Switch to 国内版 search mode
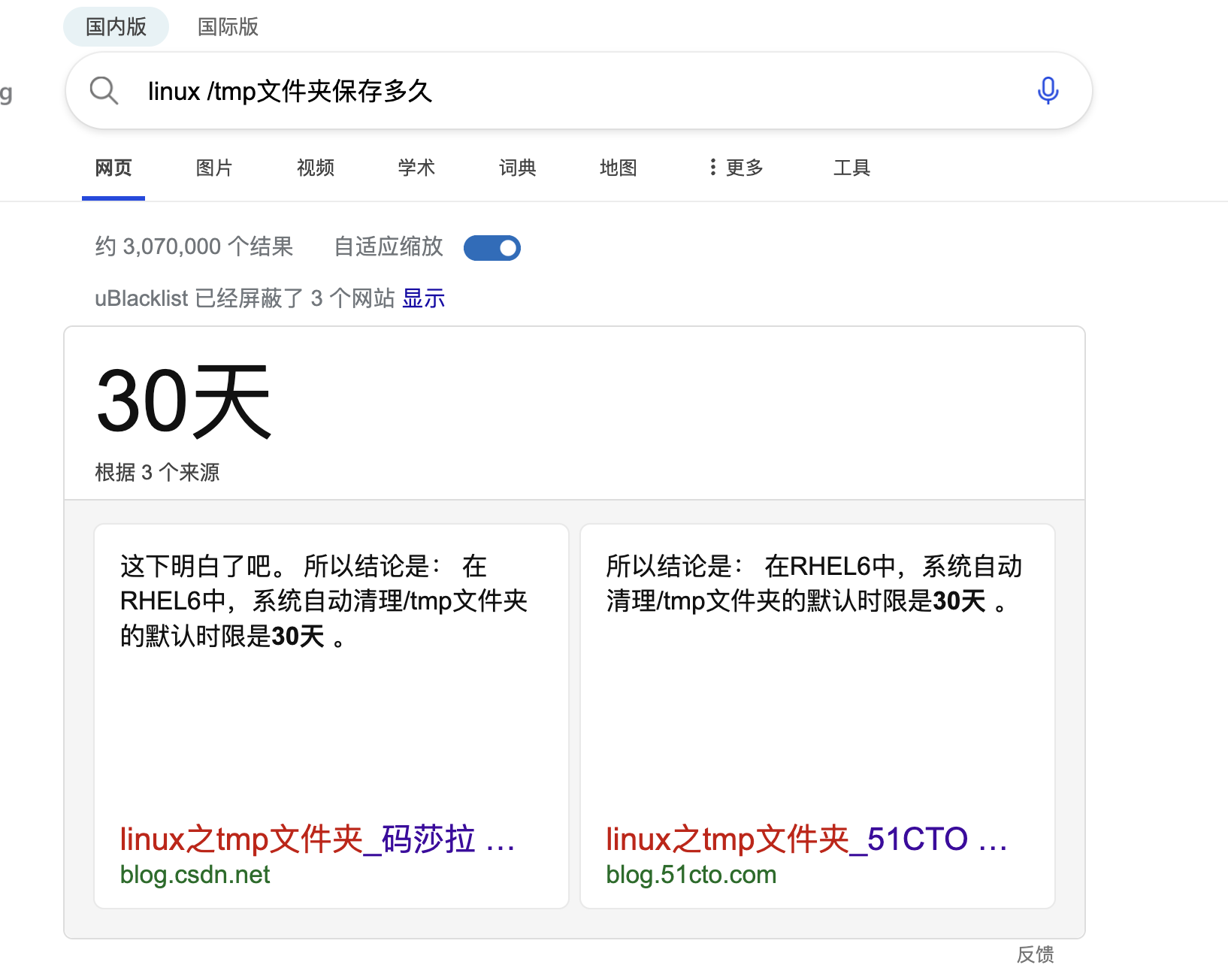 116,27
